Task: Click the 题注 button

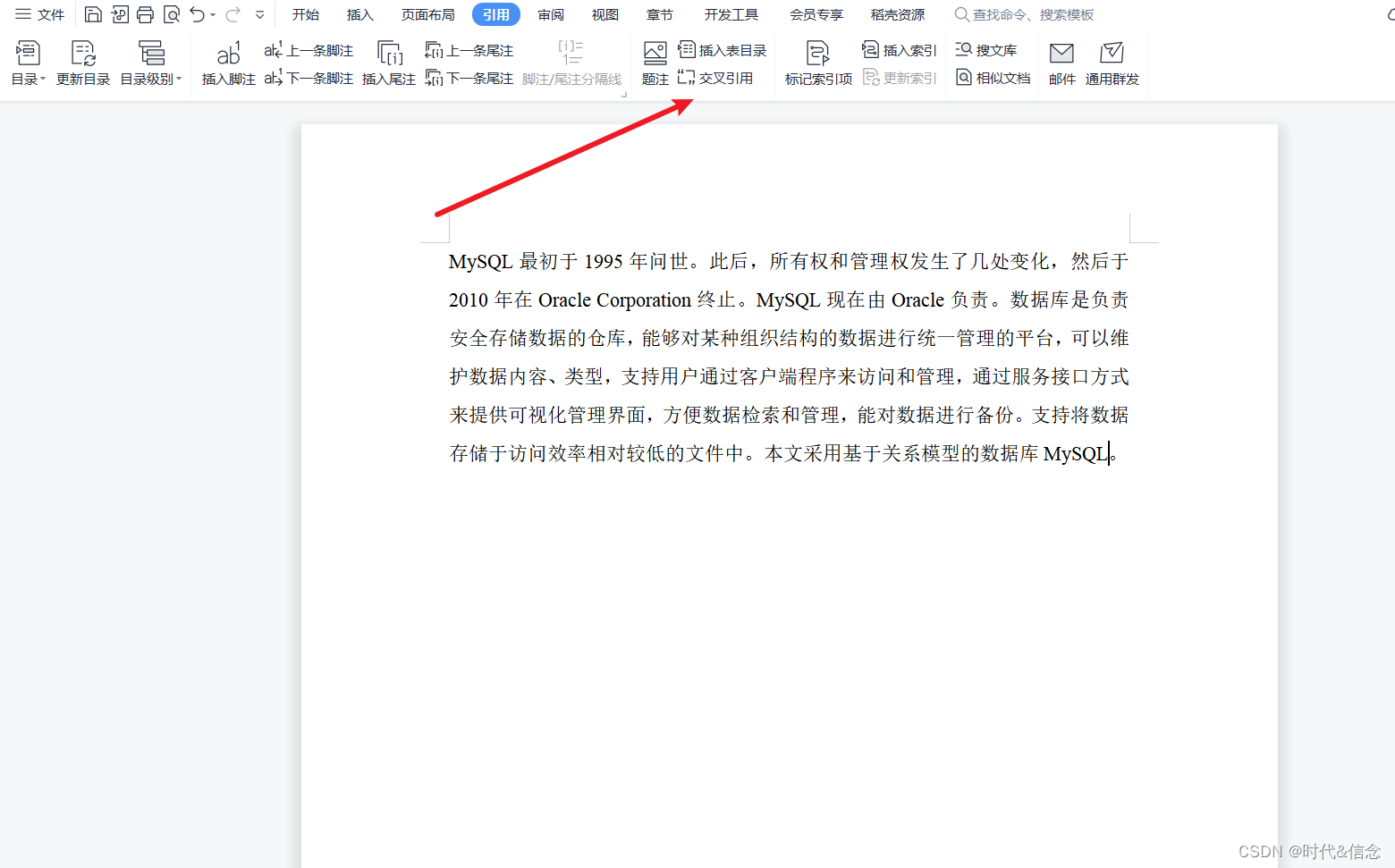Action: point(655,63)
